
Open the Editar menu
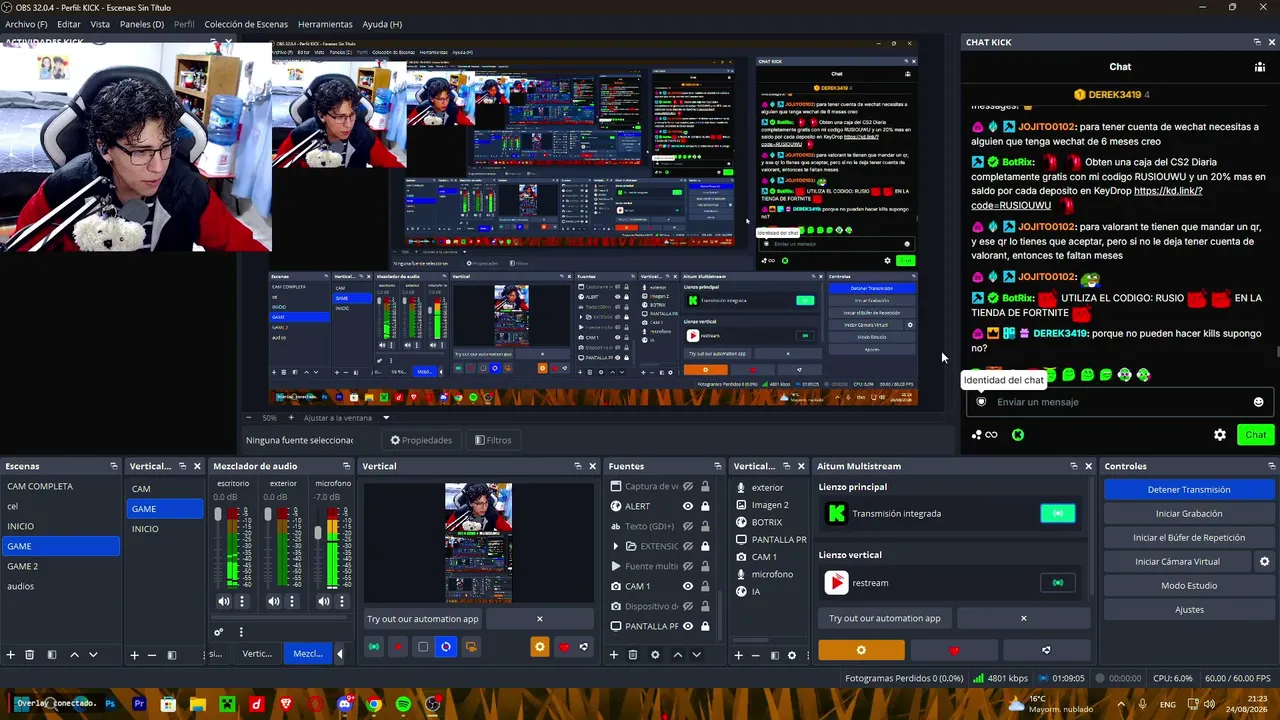click(69, 24)
